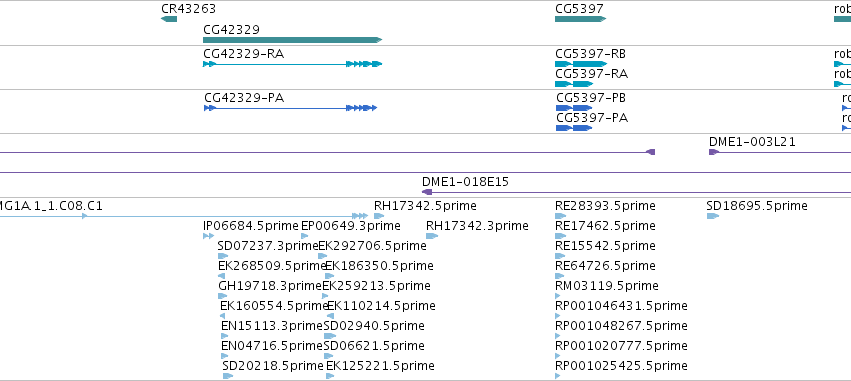Select the CG5397 gene glyph

pos(580,19)
